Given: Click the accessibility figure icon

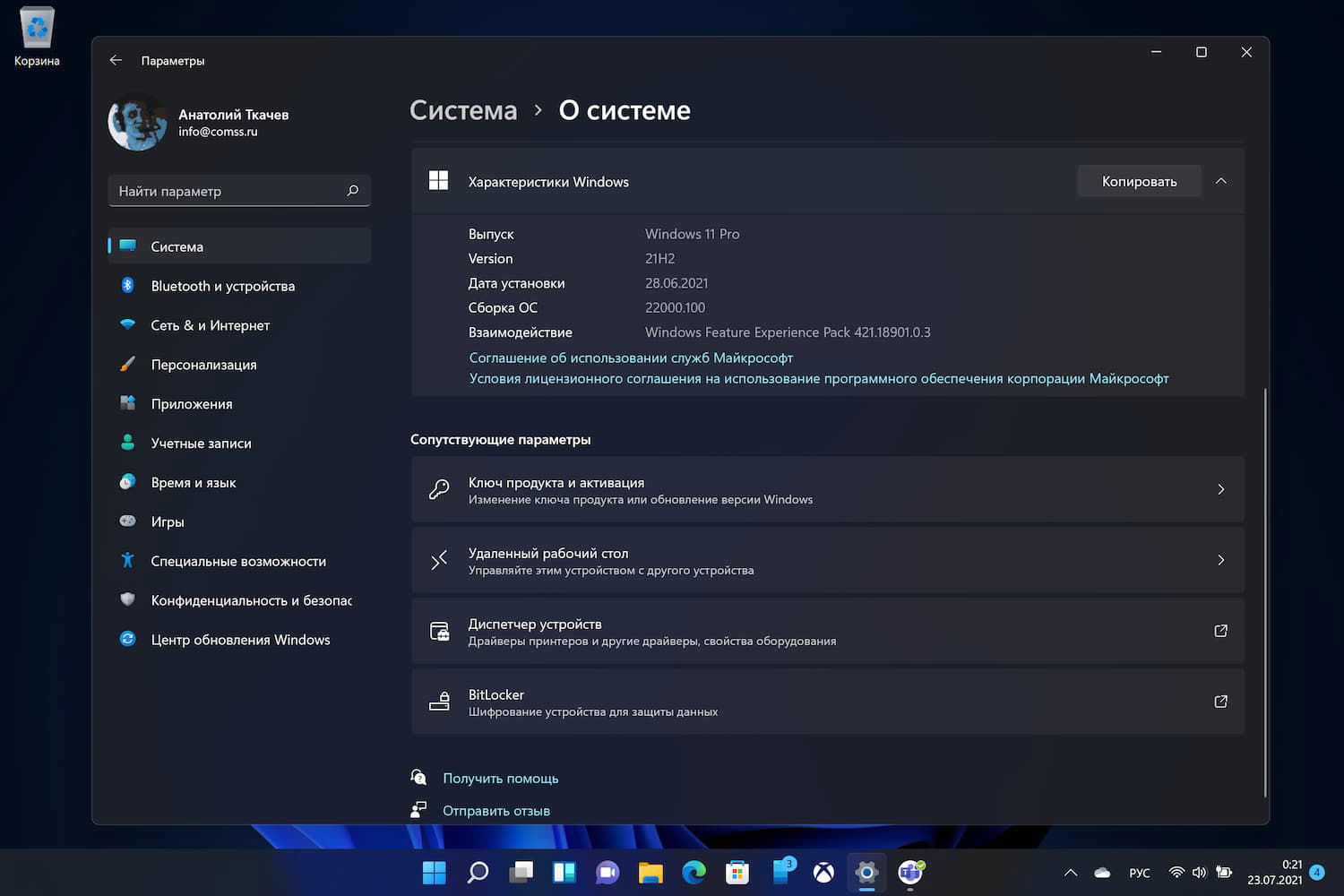Looking at the screenshot, I should click(127, 560).
